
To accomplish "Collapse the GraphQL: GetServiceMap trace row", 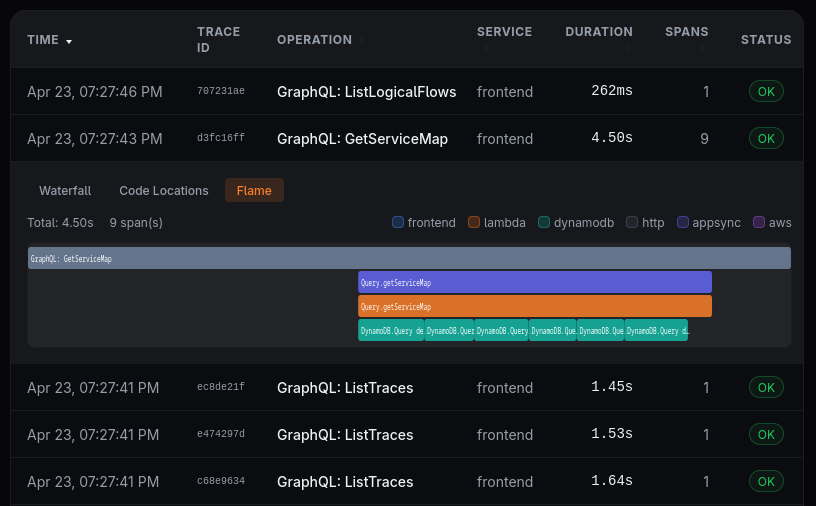I will pos(407,138).
